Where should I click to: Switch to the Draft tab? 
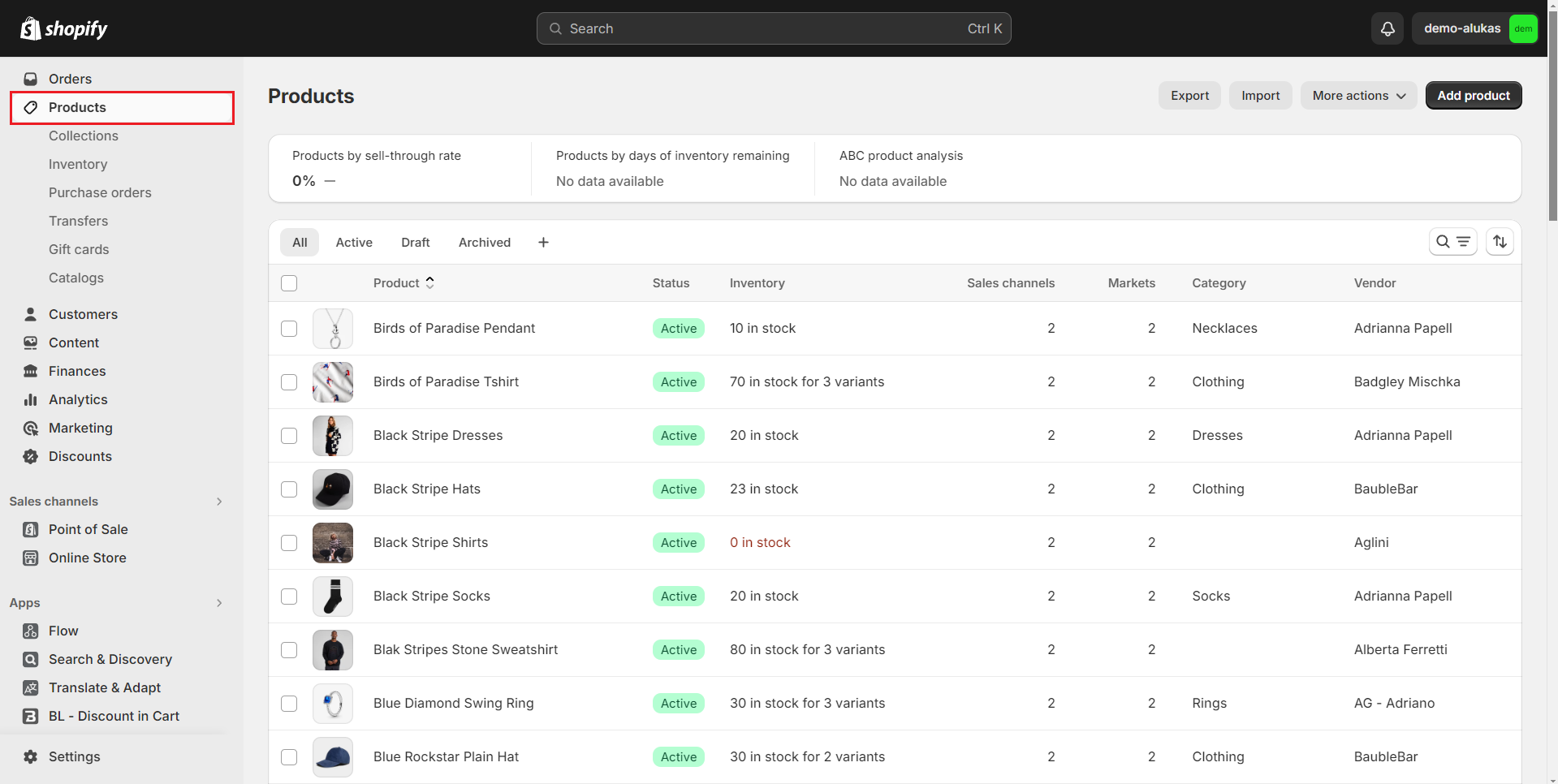tap(415, 243)
